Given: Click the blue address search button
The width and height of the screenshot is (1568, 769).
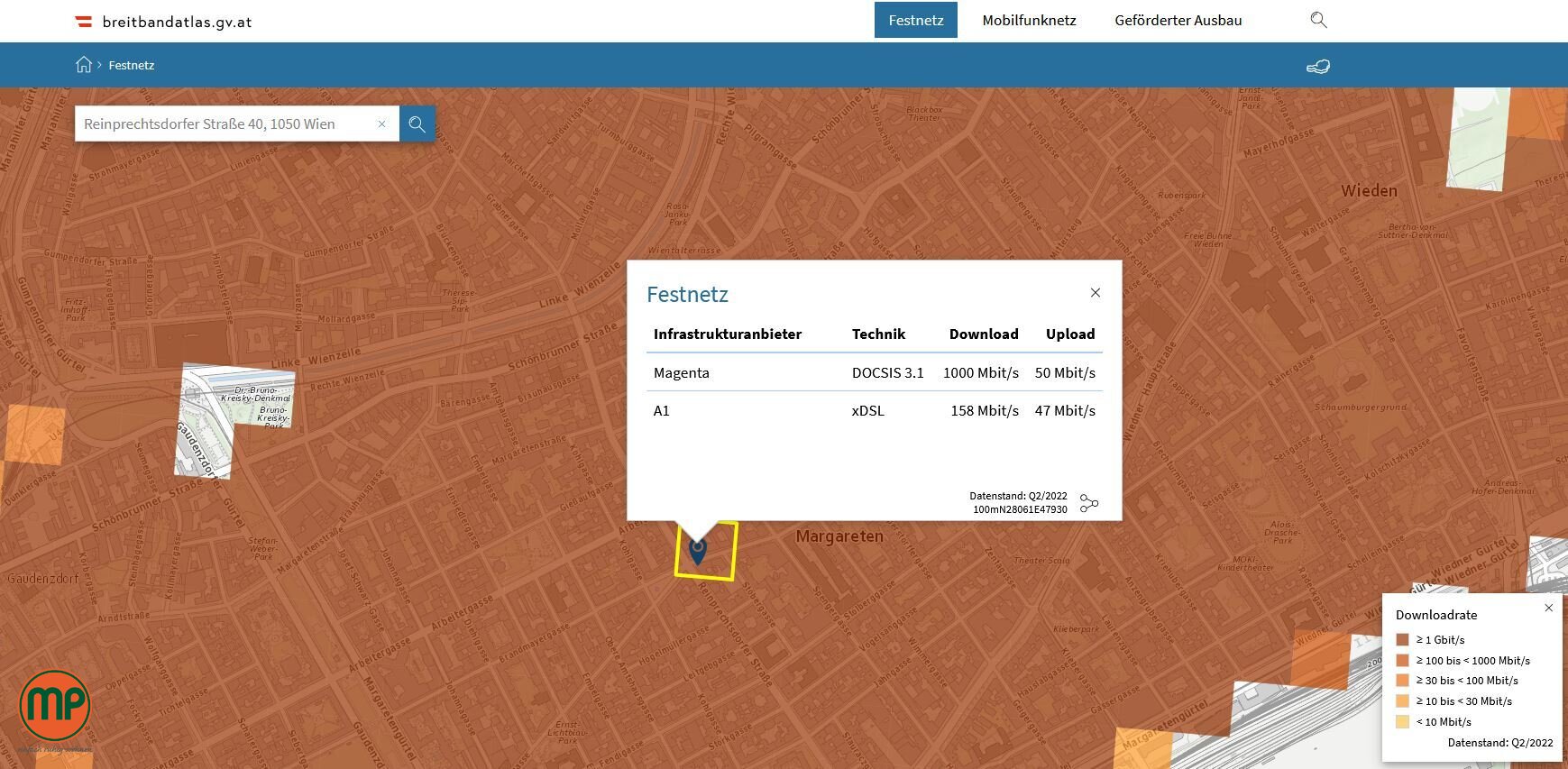Looking at the screenshot, I should (417, 124).
